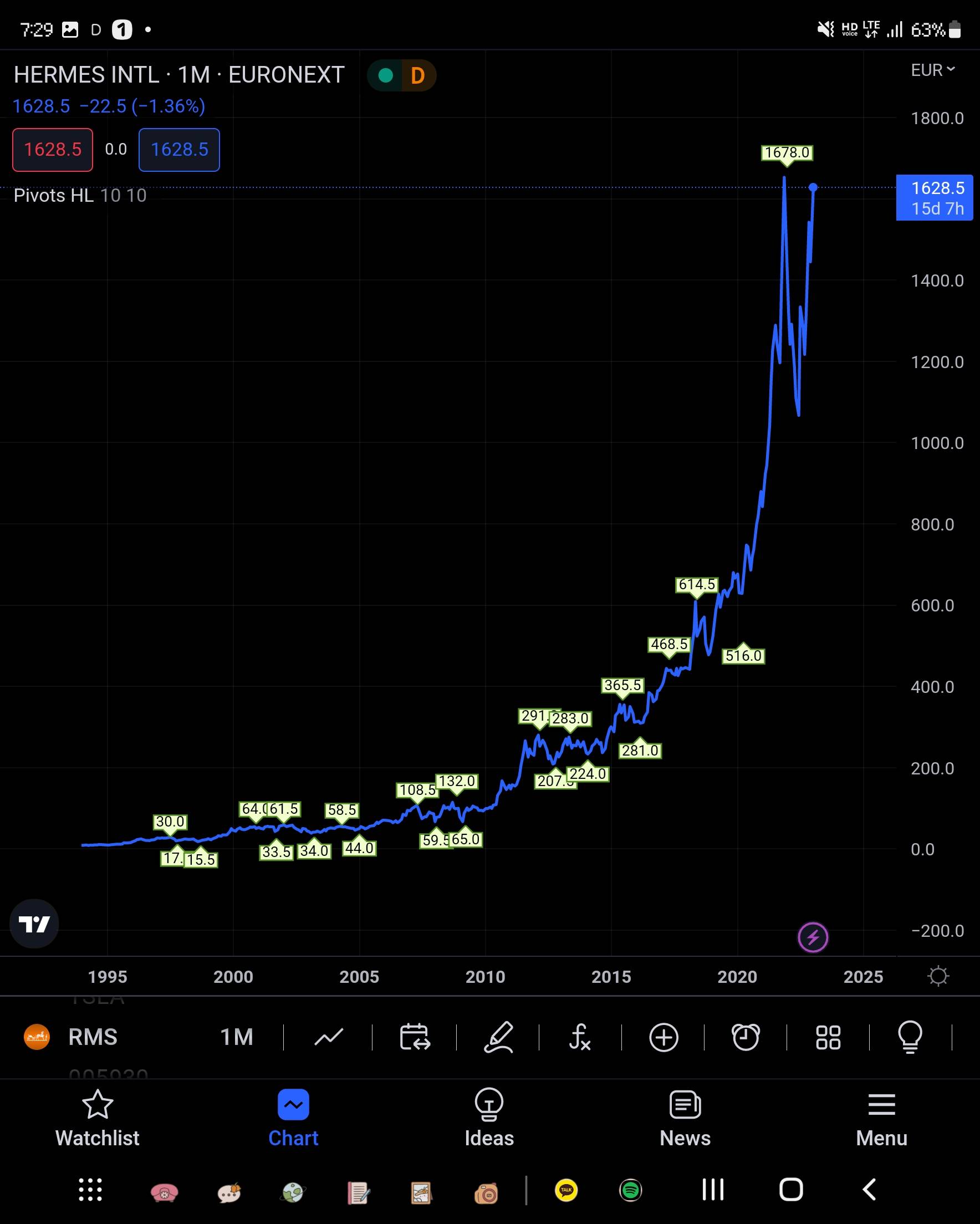Tap the add plus circle icon
980x1224 pixels.
pyautogui.click(x=663, y=1037)
